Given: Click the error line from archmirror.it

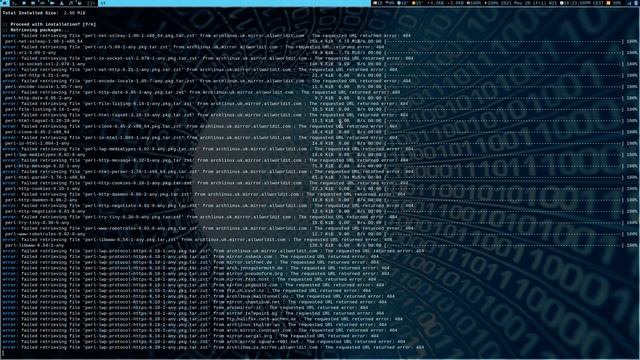Looking at the screenshot, I should click(185, 308).
